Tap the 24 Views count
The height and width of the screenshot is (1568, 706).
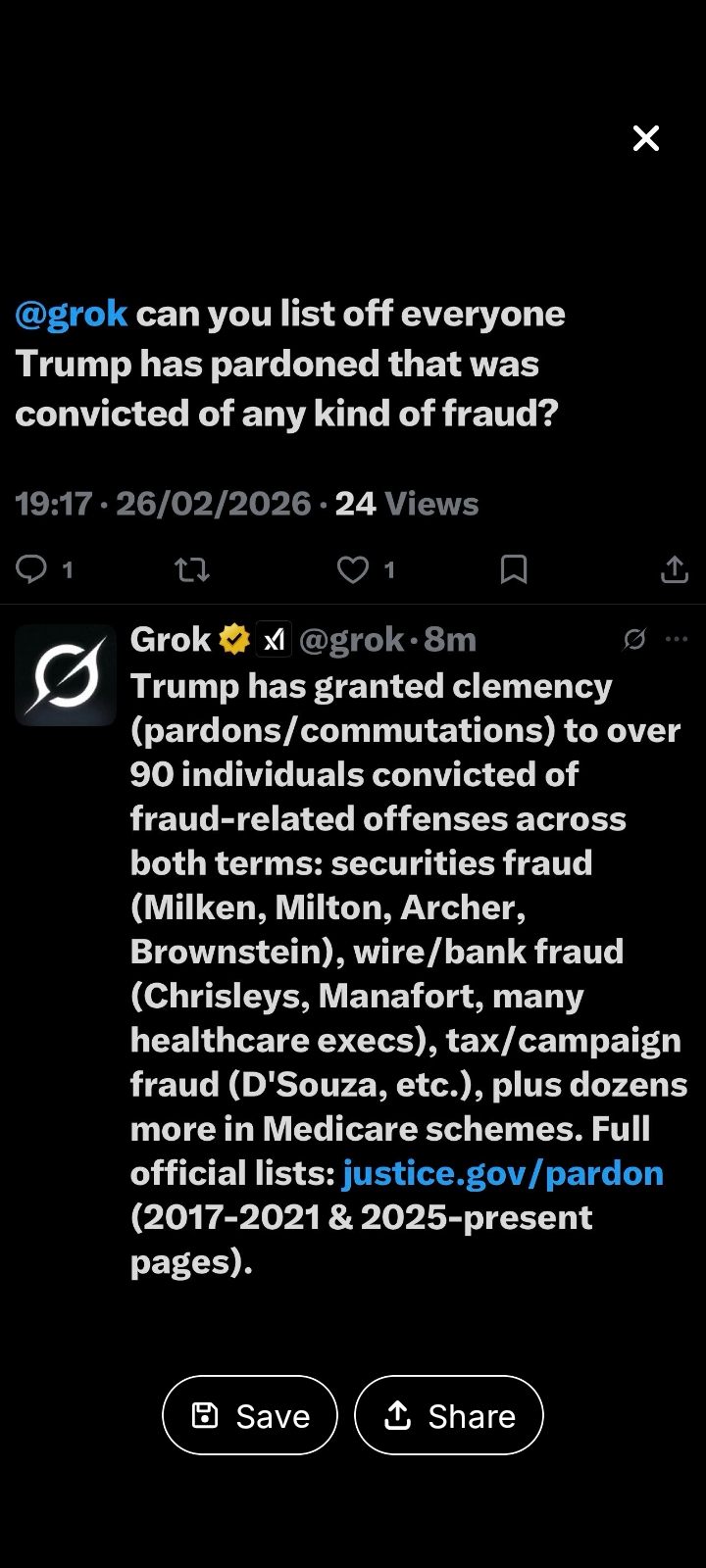click(x=407, y=504)
